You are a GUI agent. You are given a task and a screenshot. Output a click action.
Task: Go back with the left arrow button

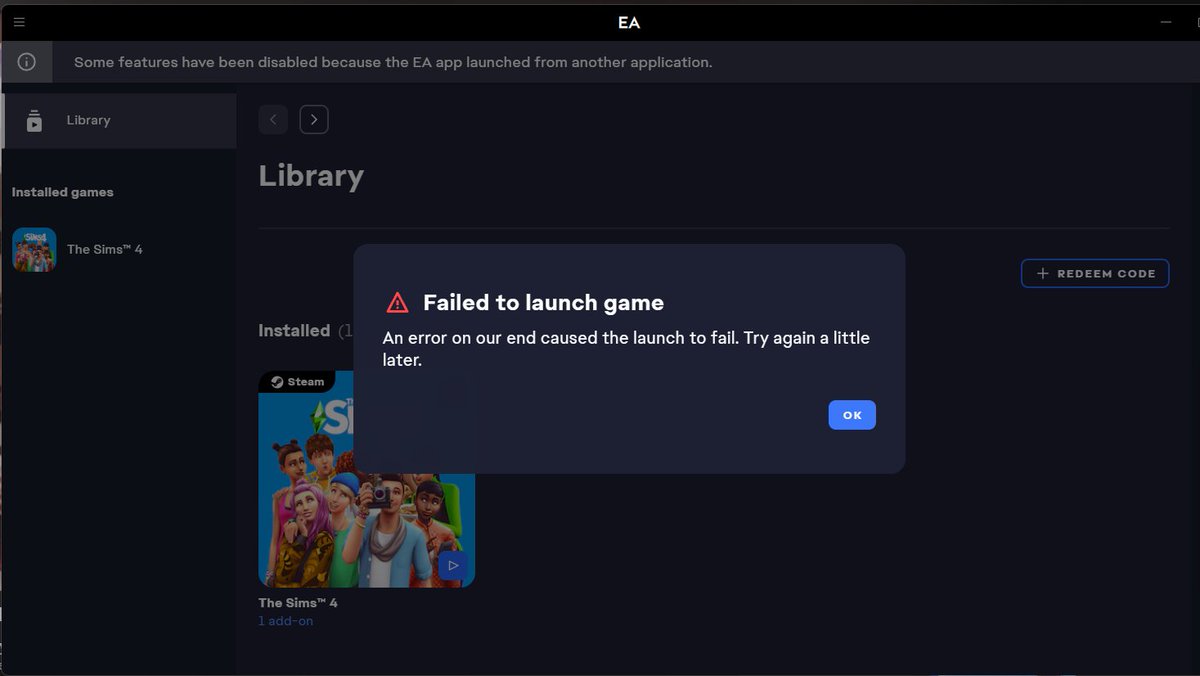coord(273,120)
